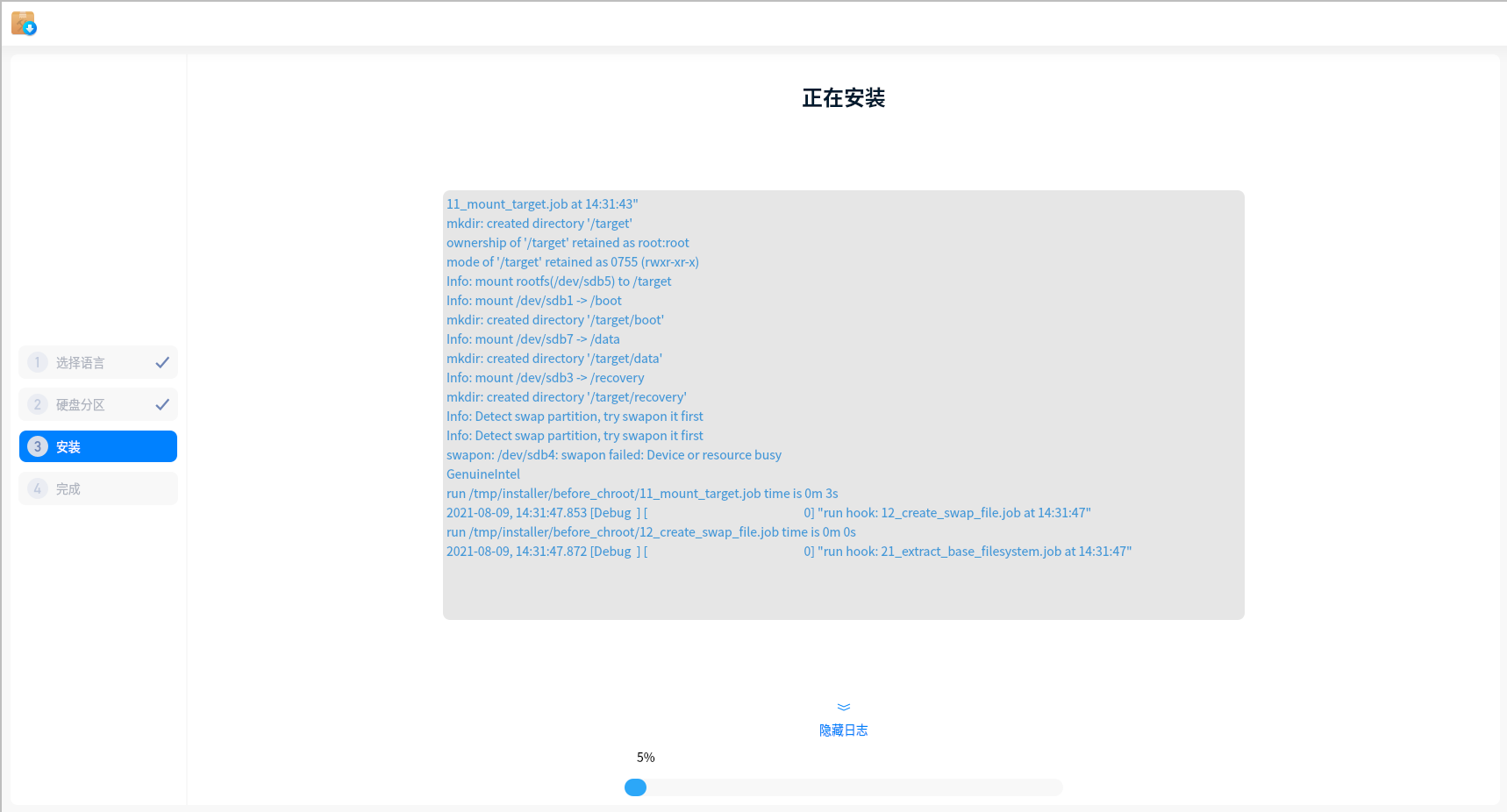Click log line "mode of '/target' retained as 0755"
1507x812 pixels.
point(573,262)
